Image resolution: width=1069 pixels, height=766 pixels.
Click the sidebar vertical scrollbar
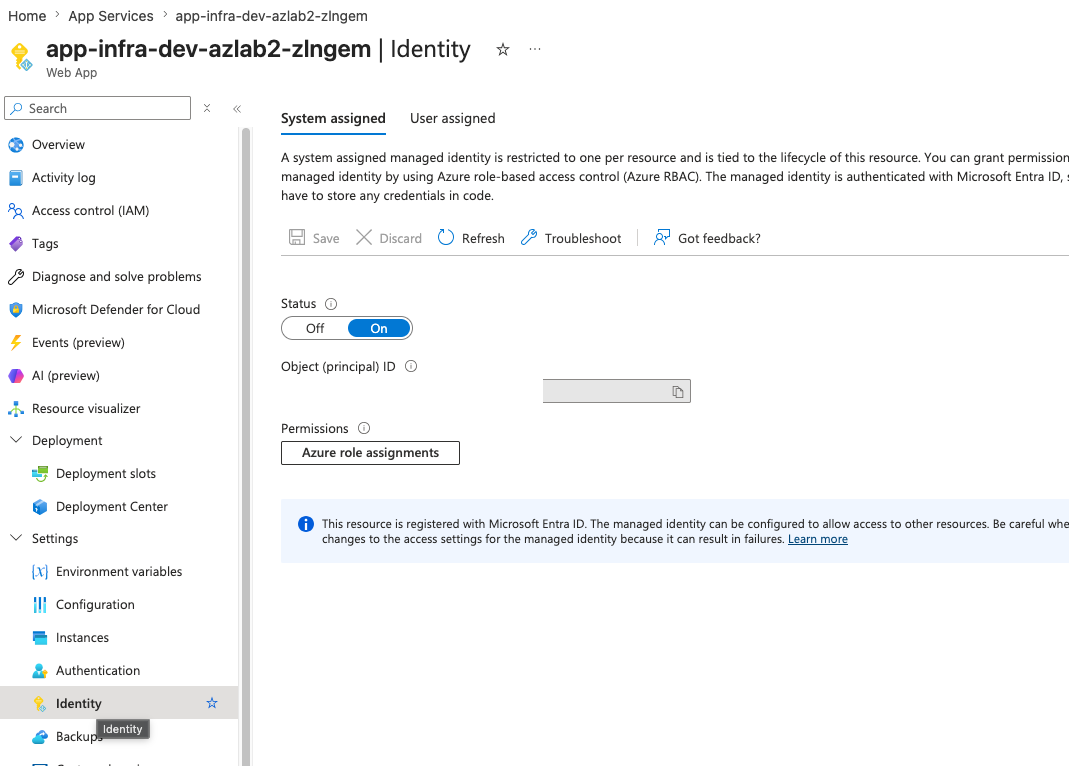246,446
